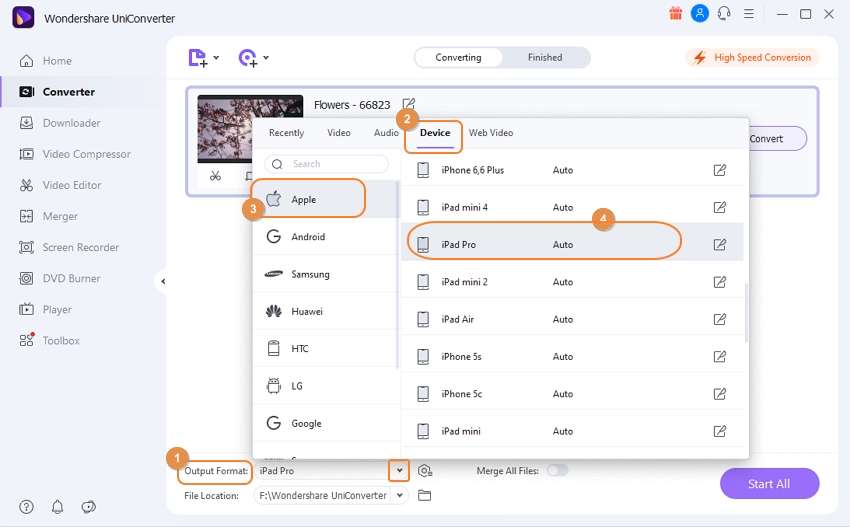Select the Google brand
Image resolution: width=850 pixels, height=527 pixels.
(x=325, y=423)
